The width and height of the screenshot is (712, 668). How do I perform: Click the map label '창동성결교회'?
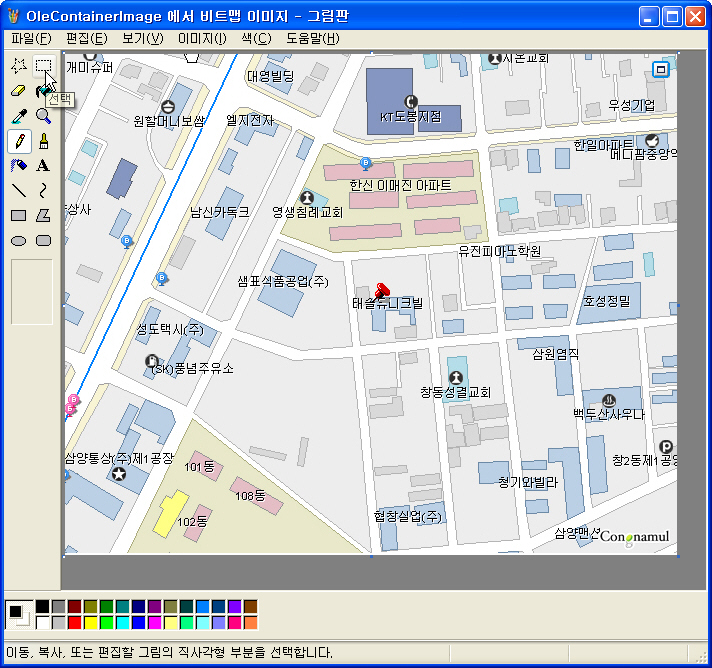455,392
